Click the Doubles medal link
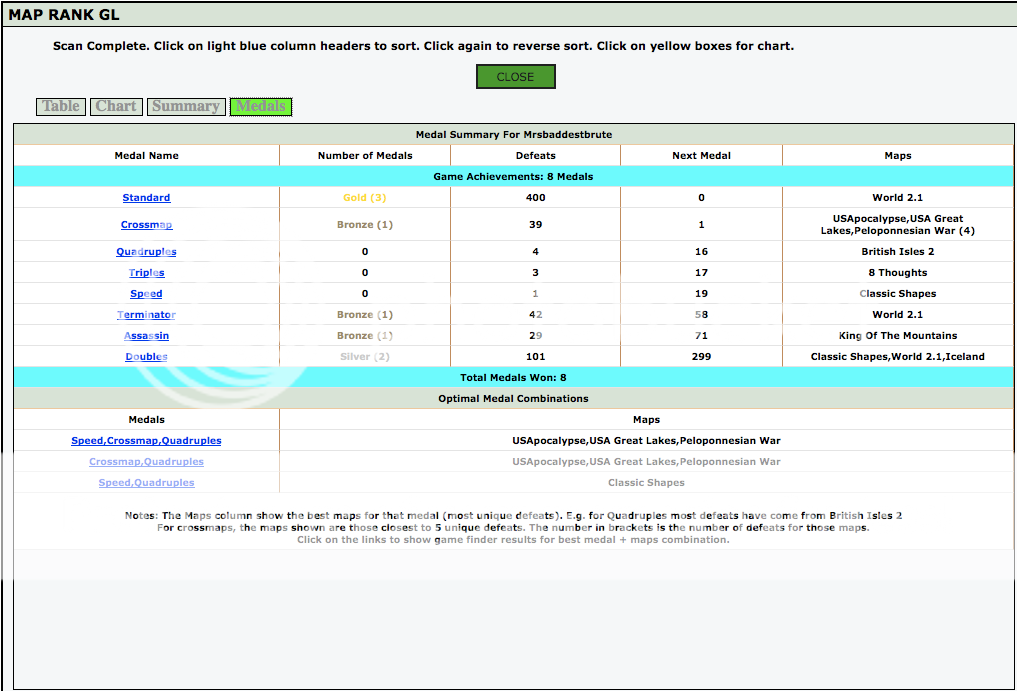This screenshot has width=1017, height=691. click(x=146, y=357)
